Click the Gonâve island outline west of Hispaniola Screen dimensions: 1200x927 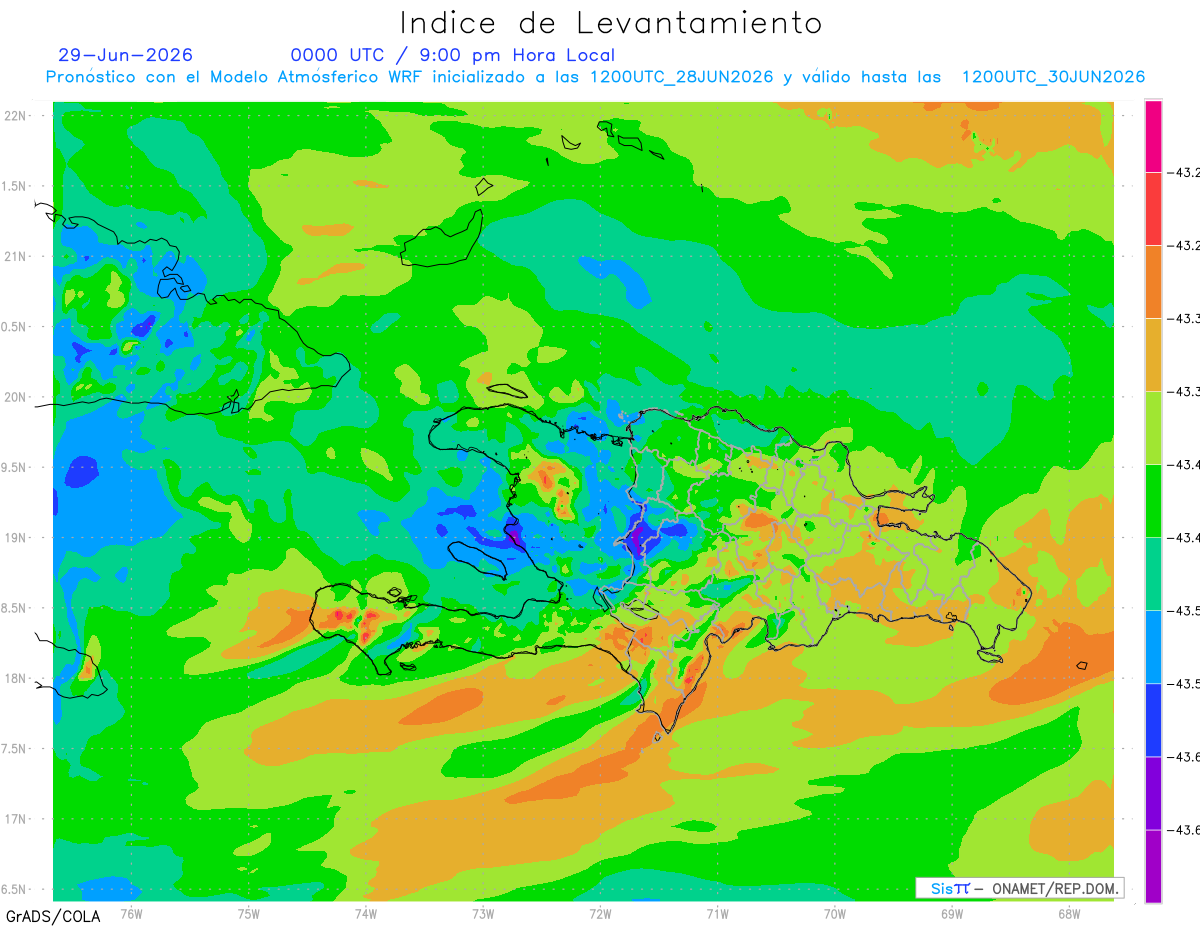click(x=480, y=559)
